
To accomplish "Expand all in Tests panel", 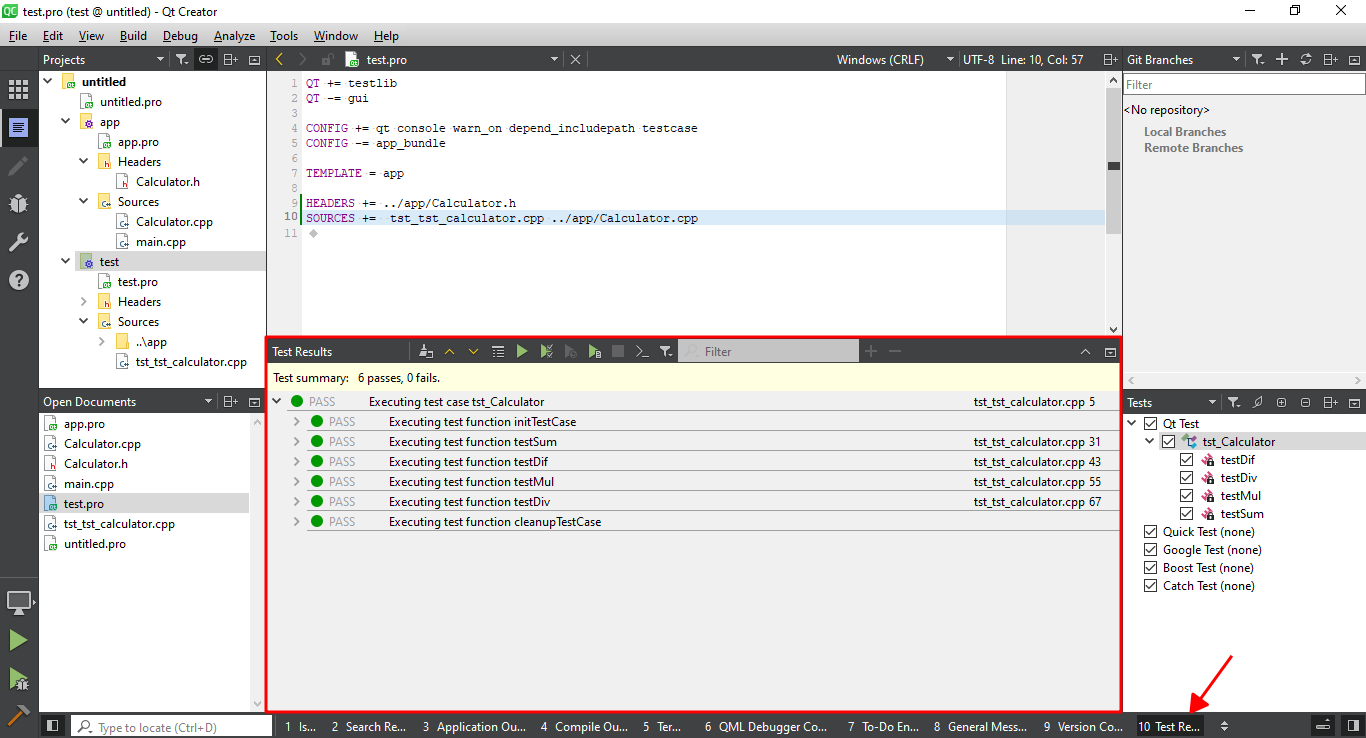I will [x=1282, y=402].
